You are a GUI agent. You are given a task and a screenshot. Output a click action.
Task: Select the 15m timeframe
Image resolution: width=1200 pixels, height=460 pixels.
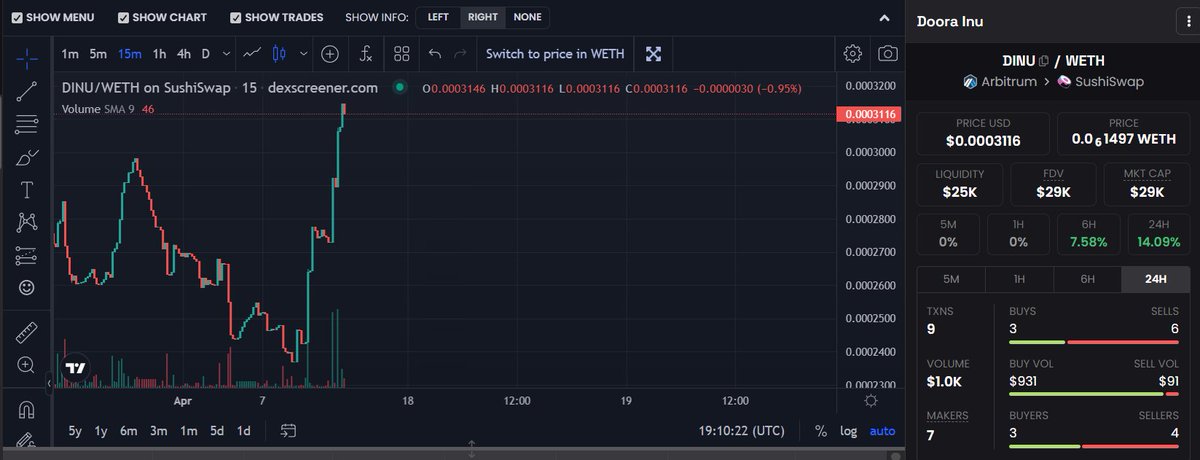coord(129,53)
